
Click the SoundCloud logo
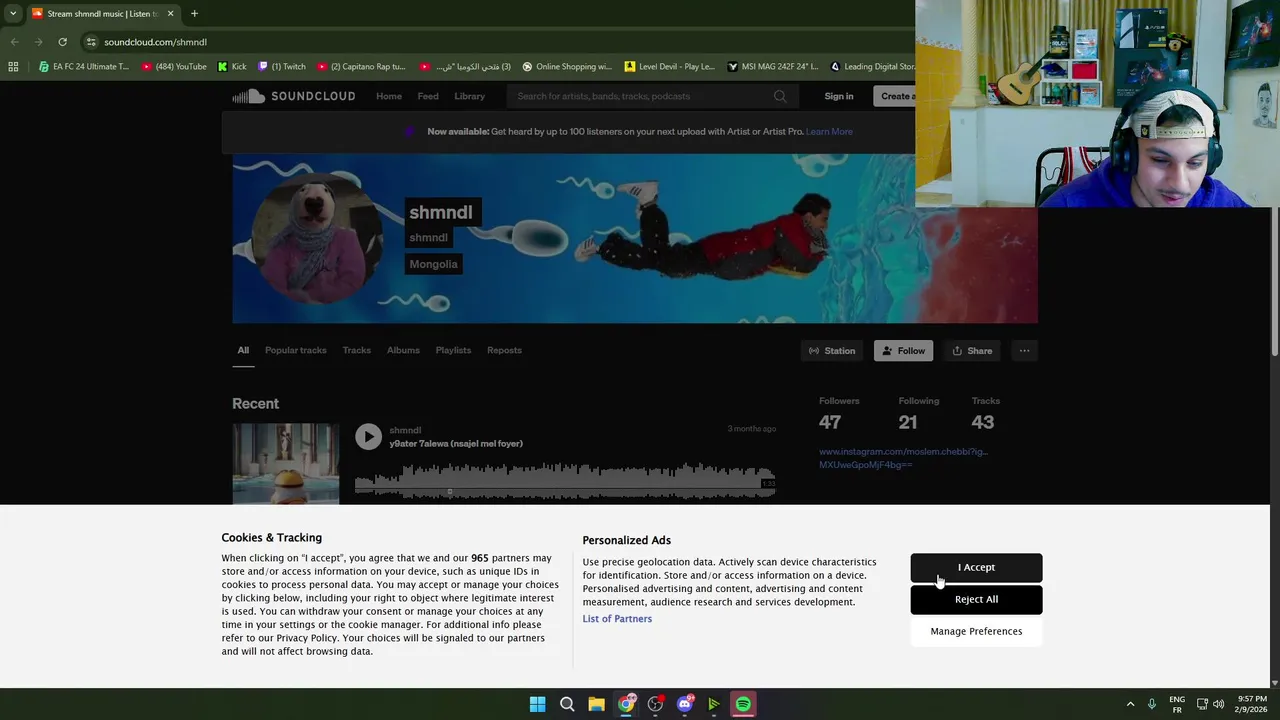tap(294, 96)
